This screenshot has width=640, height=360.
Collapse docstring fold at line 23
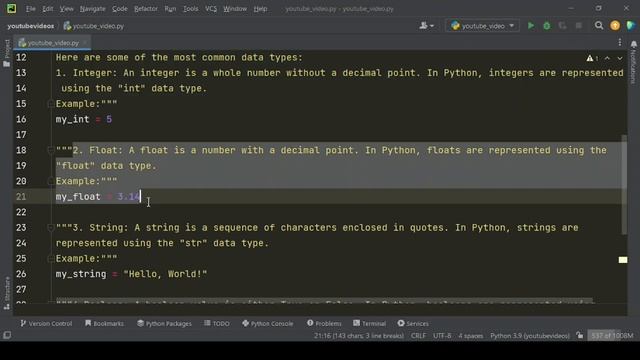pyautogui.click(x=51, y=228)
